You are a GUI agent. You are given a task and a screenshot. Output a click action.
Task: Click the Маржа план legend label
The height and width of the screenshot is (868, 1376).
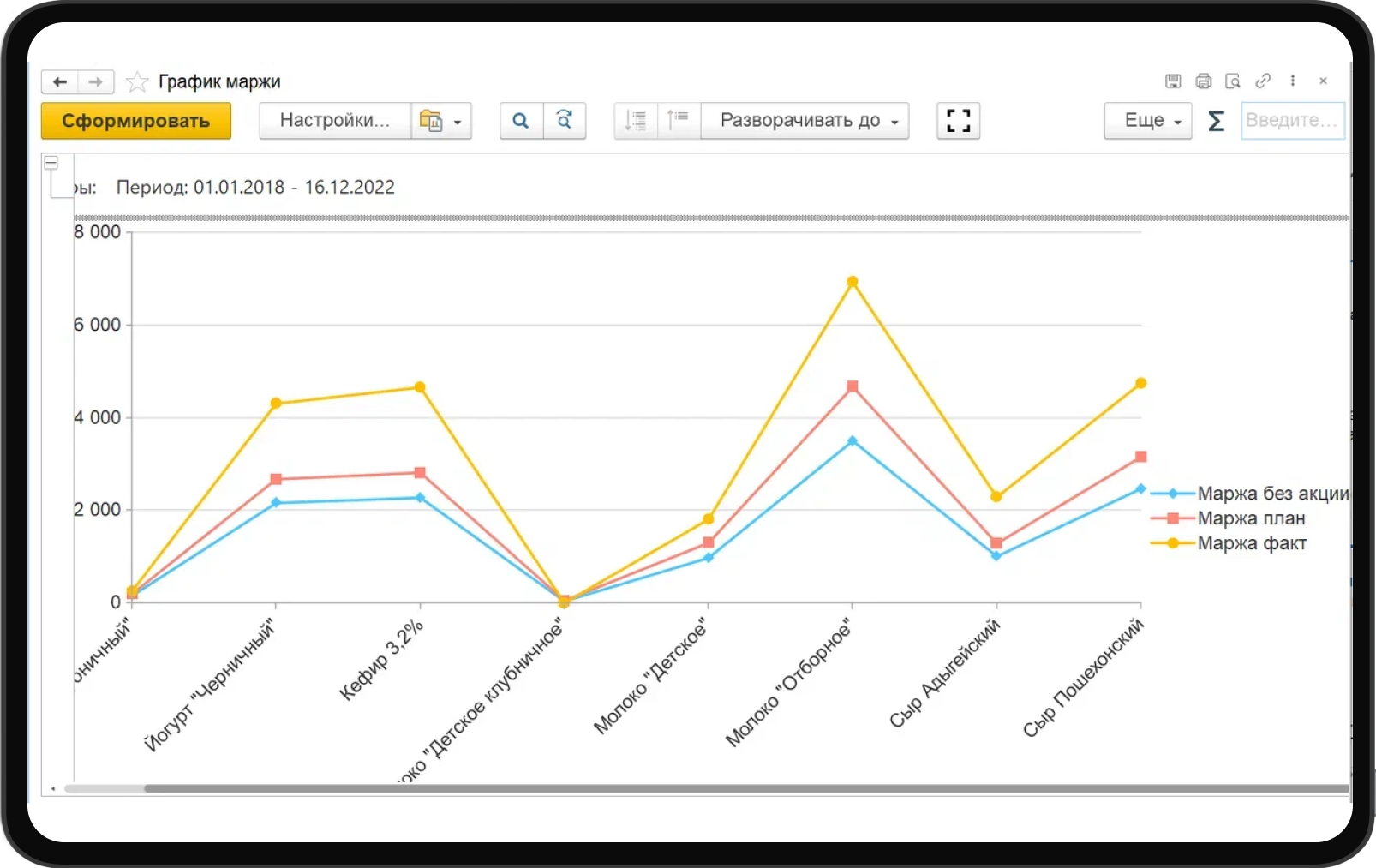(1252, 518)
